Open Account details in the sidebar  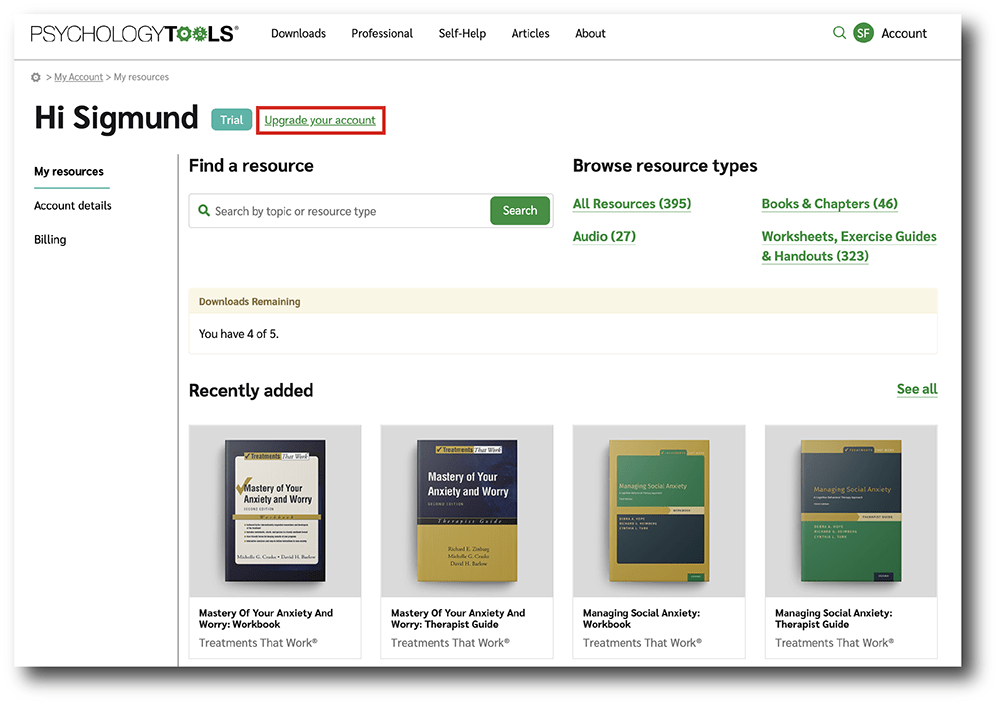point(73,205)
